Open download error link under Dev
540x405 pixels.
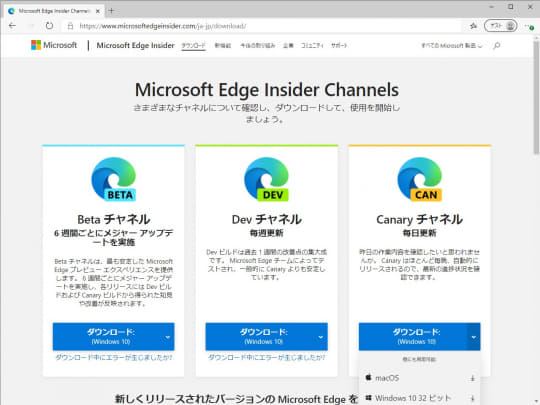coord(267,357)
